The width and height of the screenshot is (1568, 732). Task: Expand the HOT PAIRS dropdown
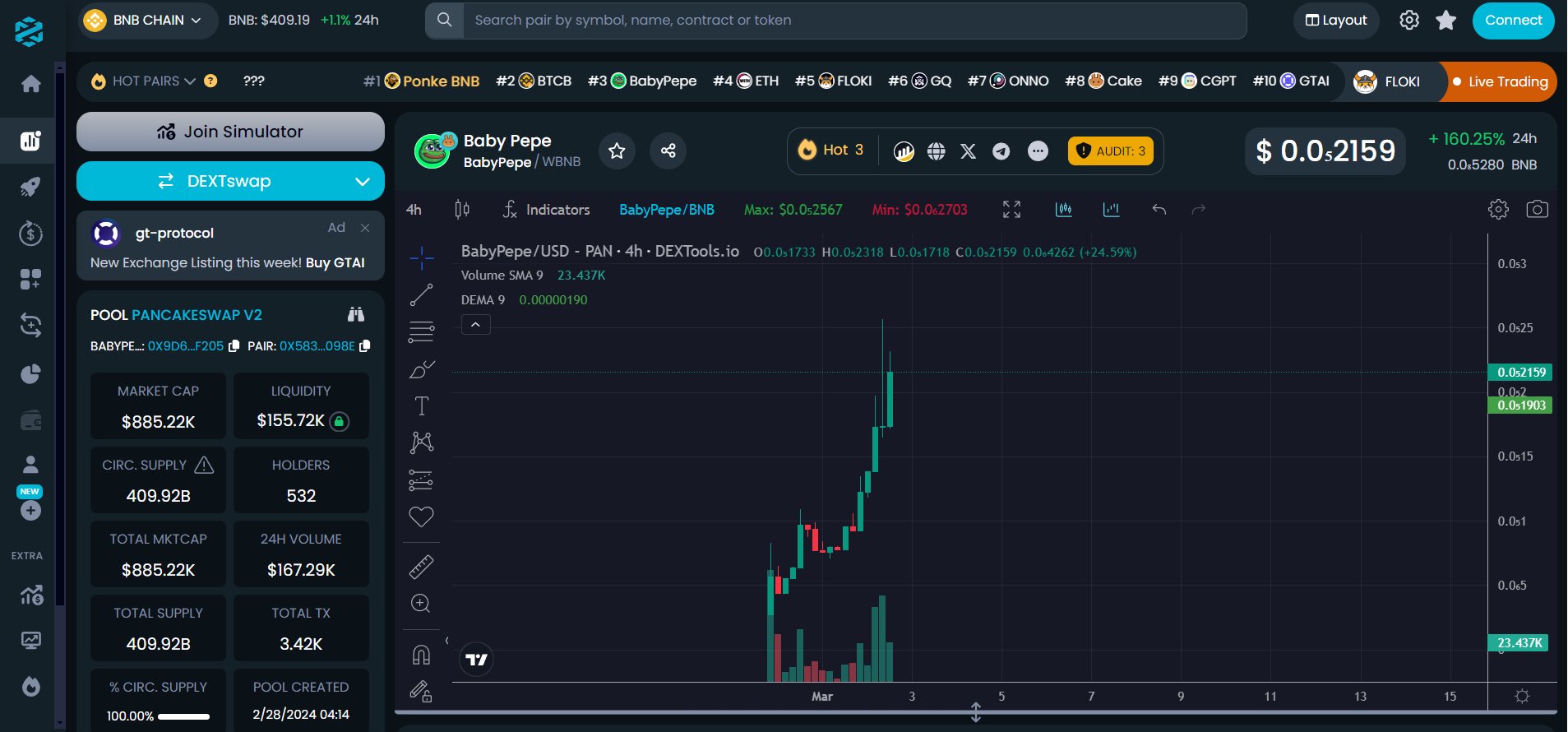click(x=144, y=81)
